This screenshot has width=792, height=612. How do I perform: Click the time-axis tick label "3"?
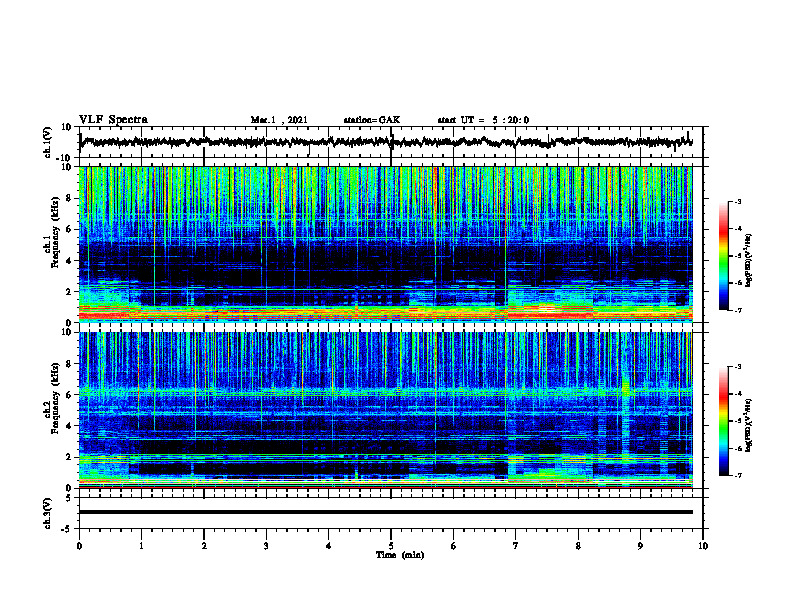click(266, 546)
